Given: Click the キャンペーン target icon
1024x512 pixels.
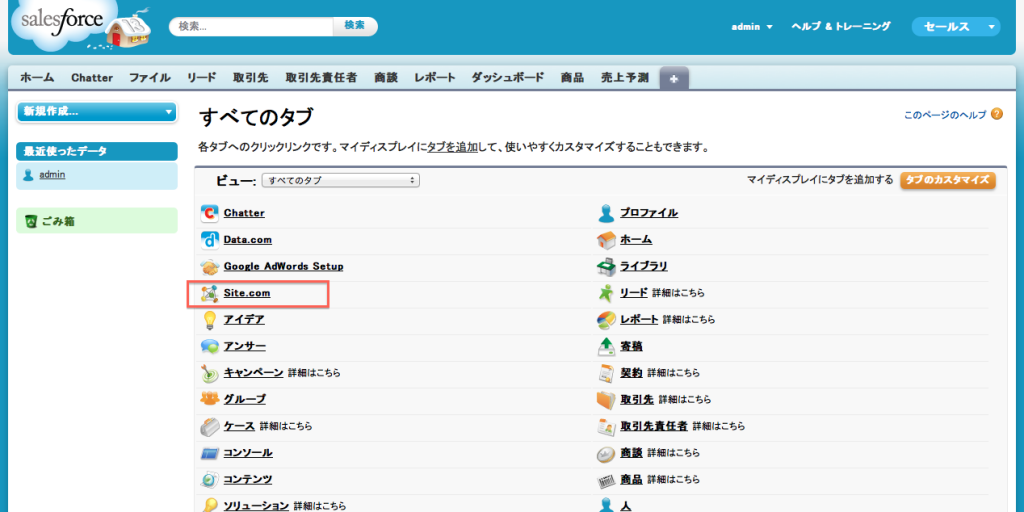Looking at the screenshot, I should [x=209, y=374].
